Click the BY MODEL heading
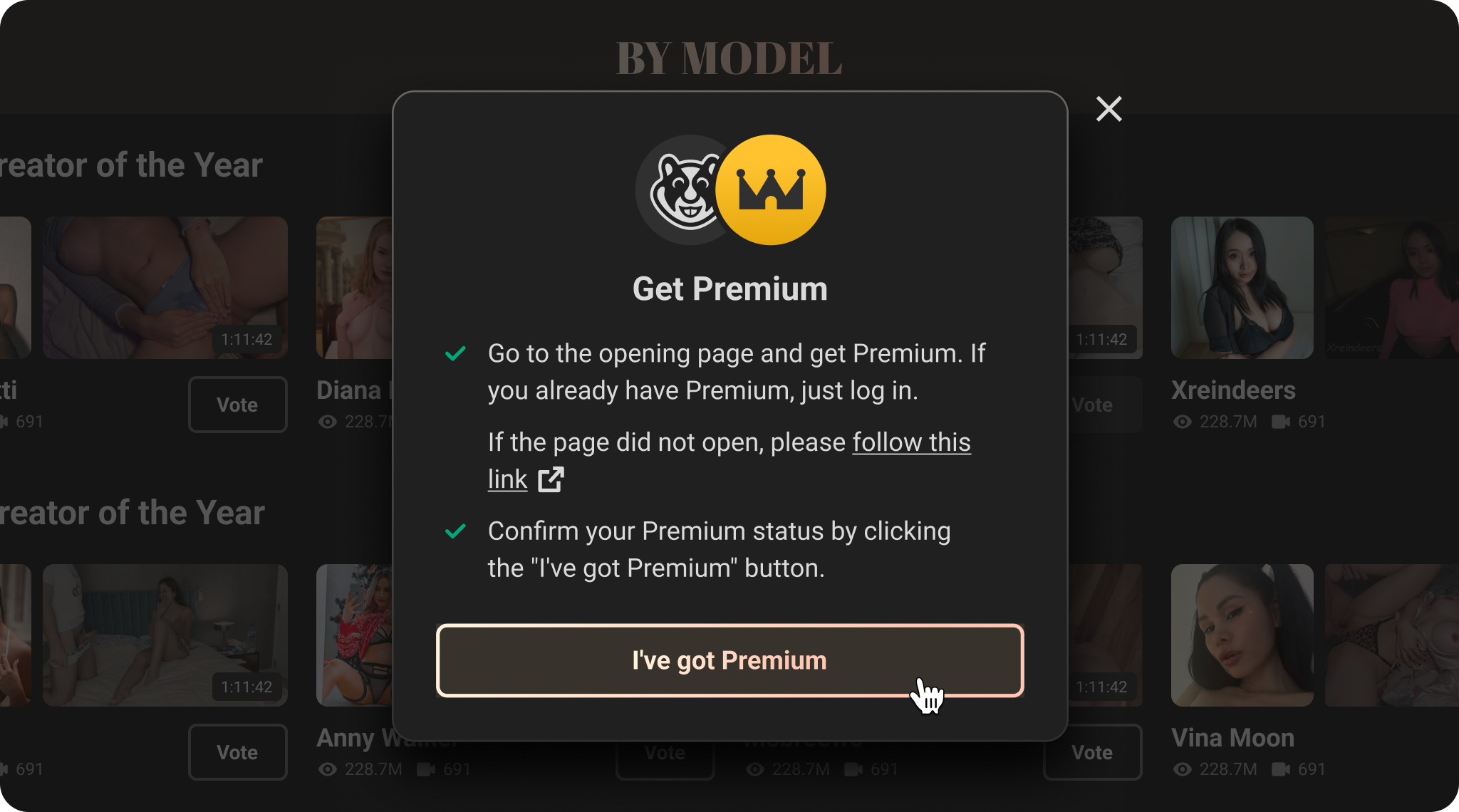Image resolution: width=1459 pixels, height=812 pixels. (729, 58)
